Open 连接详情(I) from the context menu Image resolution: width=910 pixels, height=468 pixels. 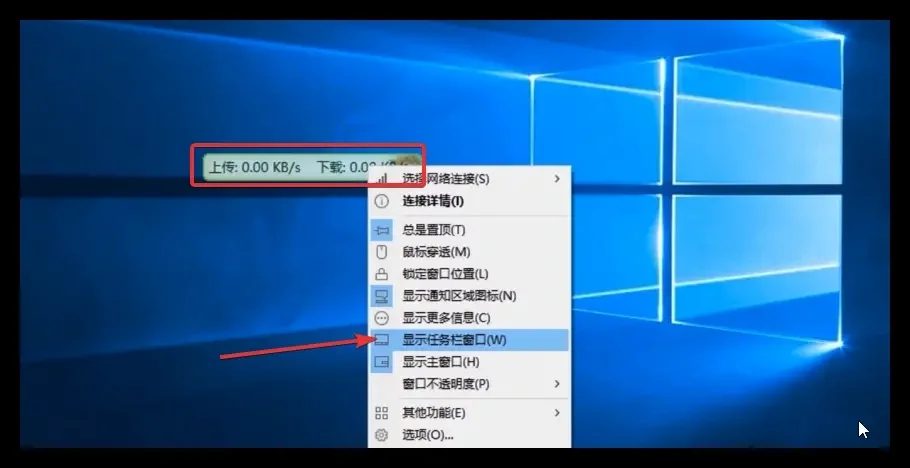click(469, 201)
